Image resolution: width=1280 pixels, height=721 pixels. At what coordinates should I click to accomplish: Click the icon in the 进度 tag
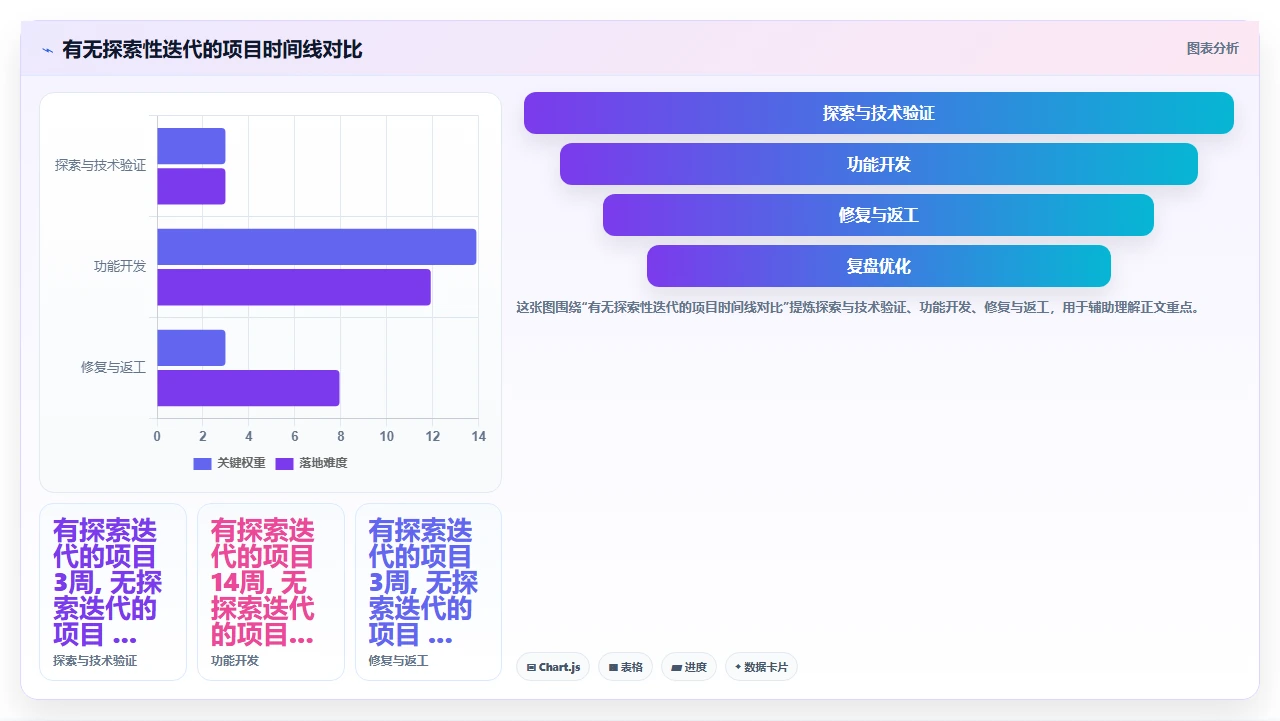pos(676,667)
